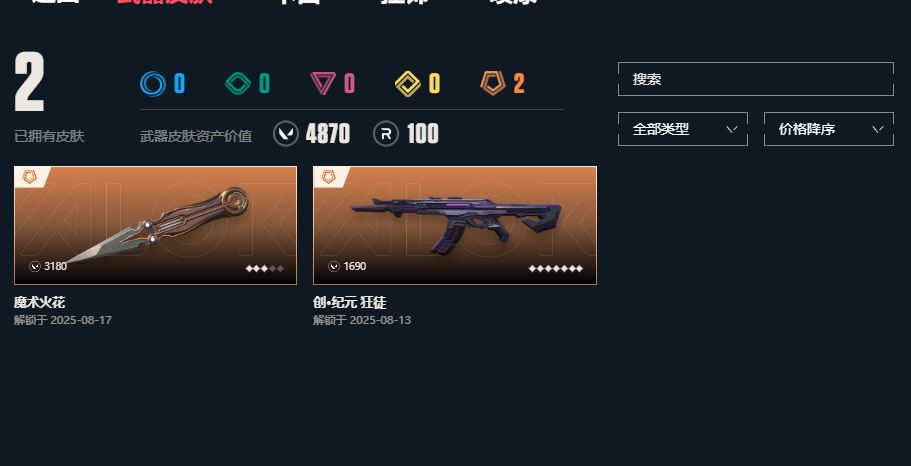911x466 pixels.
Task: Select the red highlighted weapon skins tab
Action: [x=164, y=2]
